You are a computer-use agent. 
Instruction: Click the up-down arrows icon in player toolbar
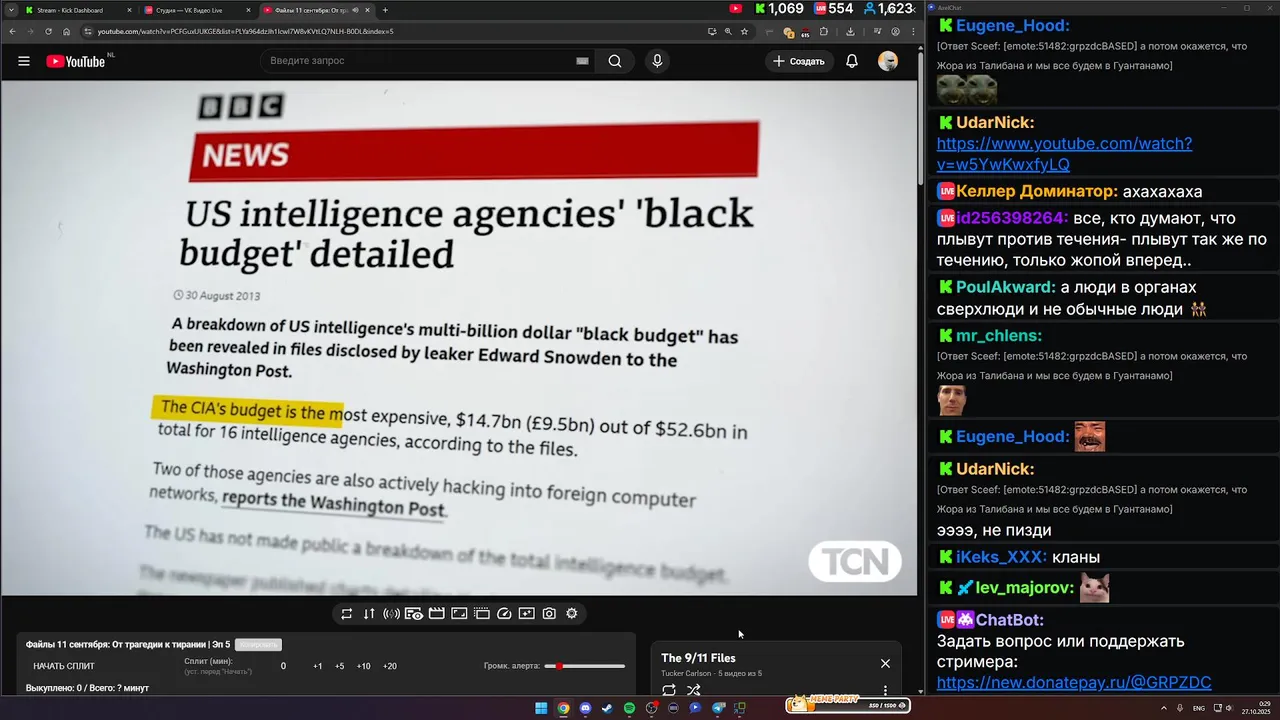coord(369,614)
